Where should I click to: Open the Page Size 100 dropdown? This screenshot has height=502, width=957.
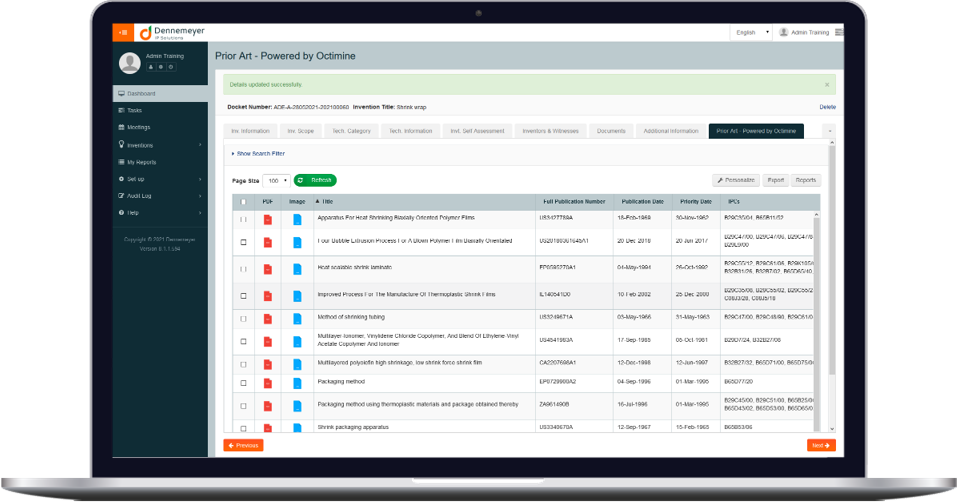(x=276, y=181)
